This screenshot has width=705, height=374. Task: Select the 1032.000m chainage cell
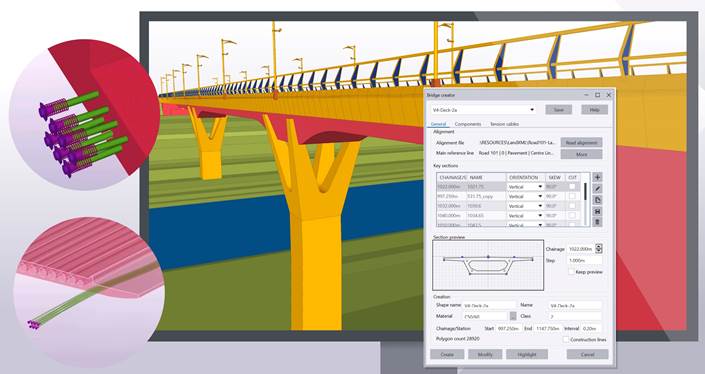451,205
